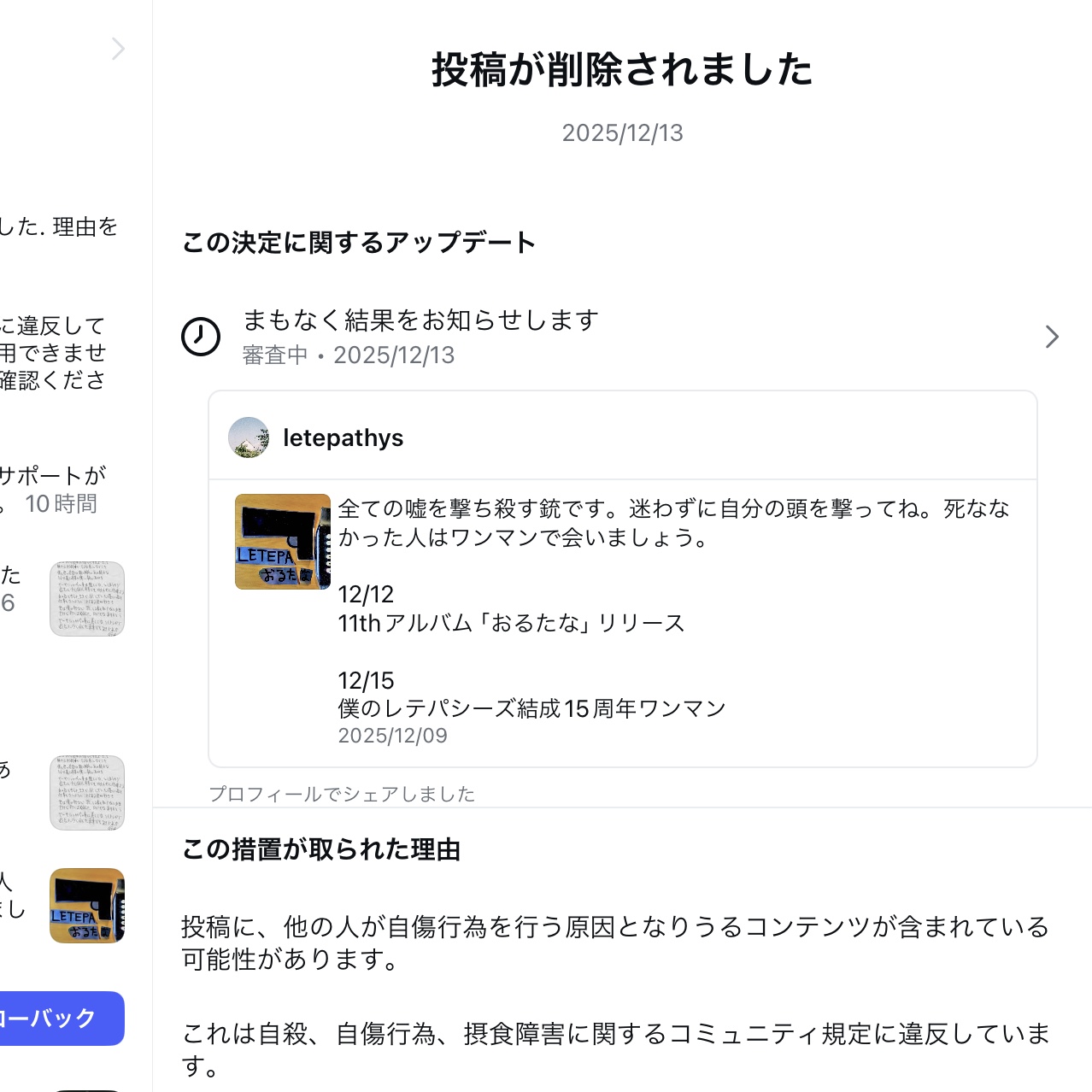Viewport: 1092px width, 1092px height.
Task: Open the sidebar notification ending with 理由を
Action: (x=58, y=226)
